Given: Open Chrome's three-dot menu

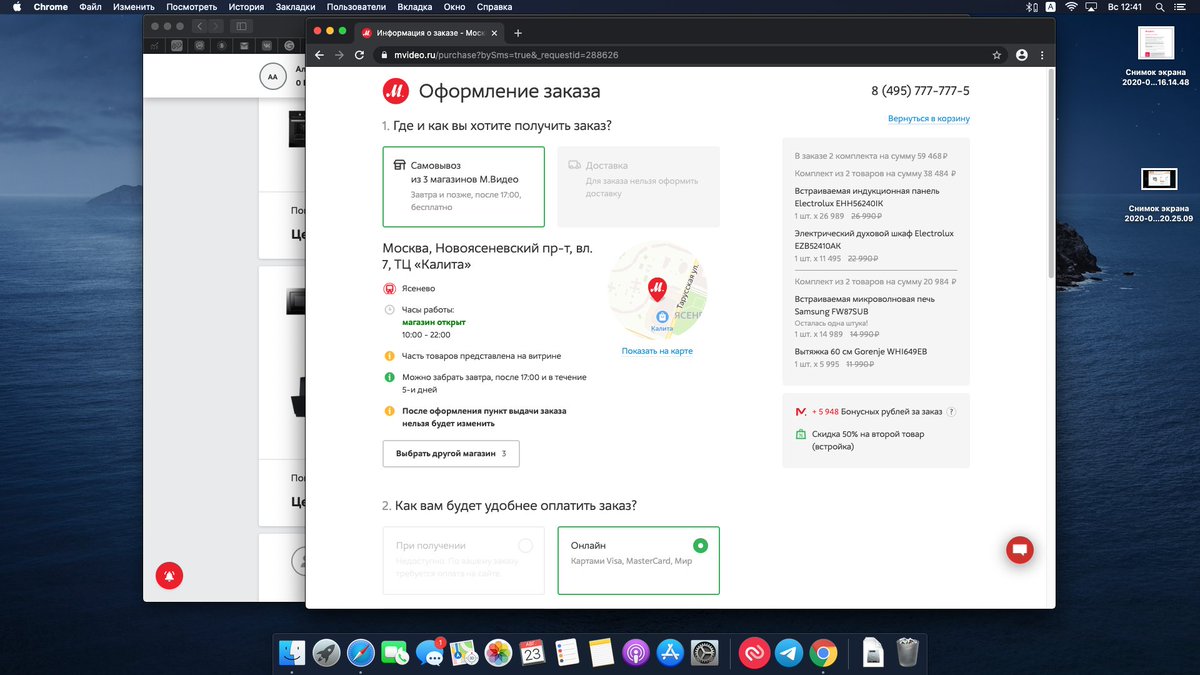Looking at the screenshot, I should [x=1043, y=55].
